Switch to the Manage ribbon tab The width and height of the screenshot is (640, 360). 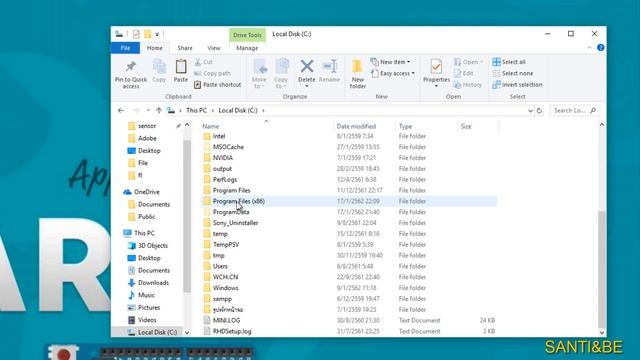(247, 48)
